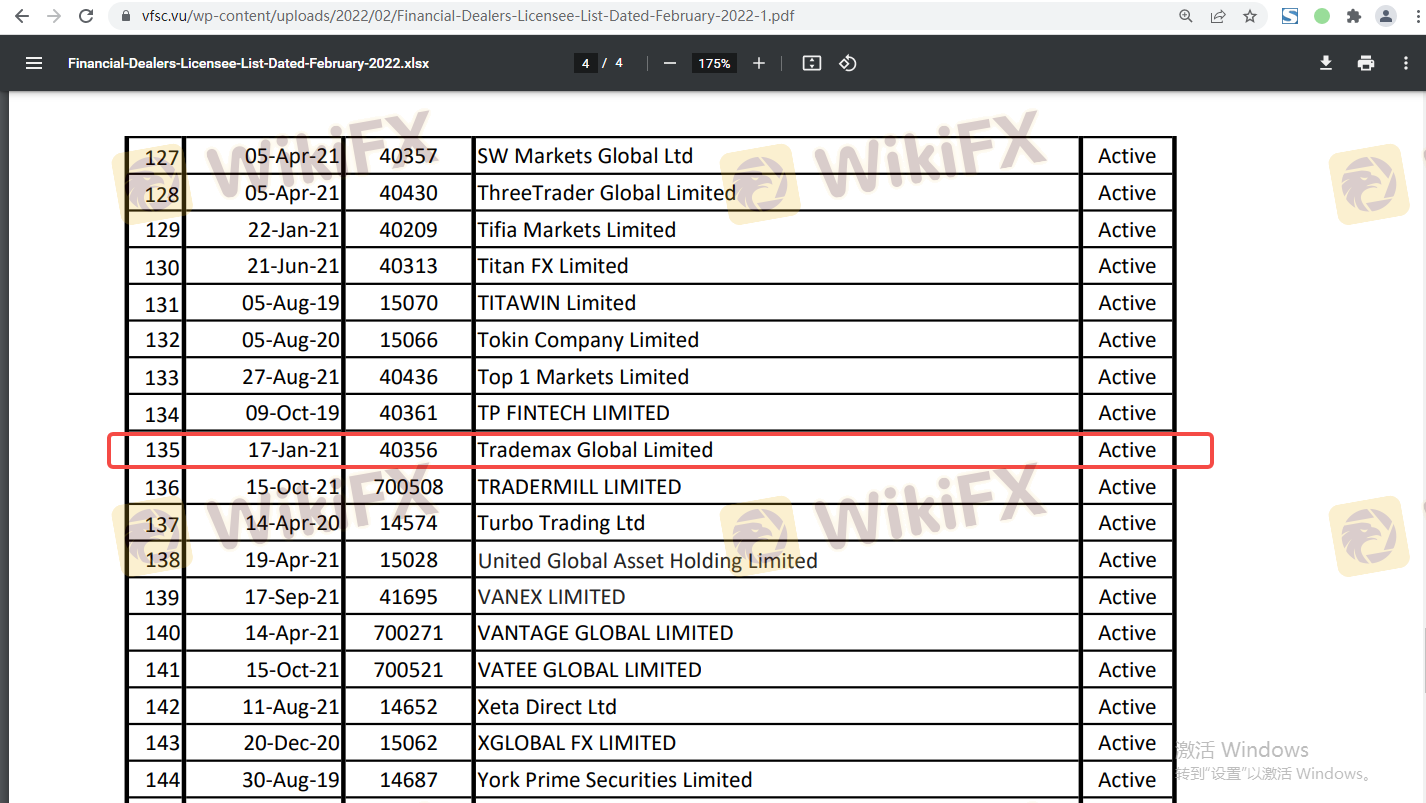Toggle the PDF sidebar menu
The image size is (1426, 803).
[34, 63]
